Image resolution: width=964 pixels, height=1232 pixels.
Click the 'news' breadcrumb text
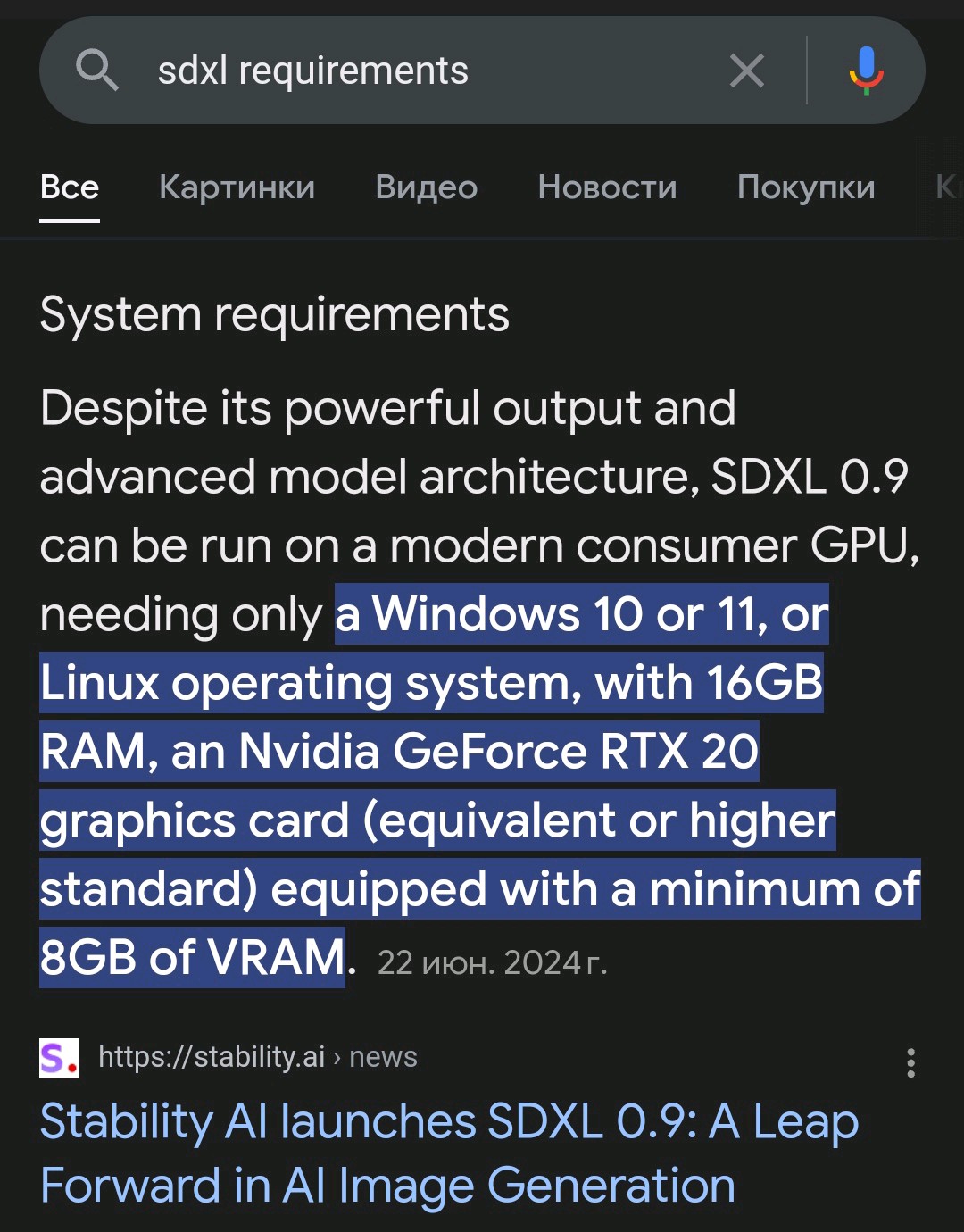[x=383, y=1057]
